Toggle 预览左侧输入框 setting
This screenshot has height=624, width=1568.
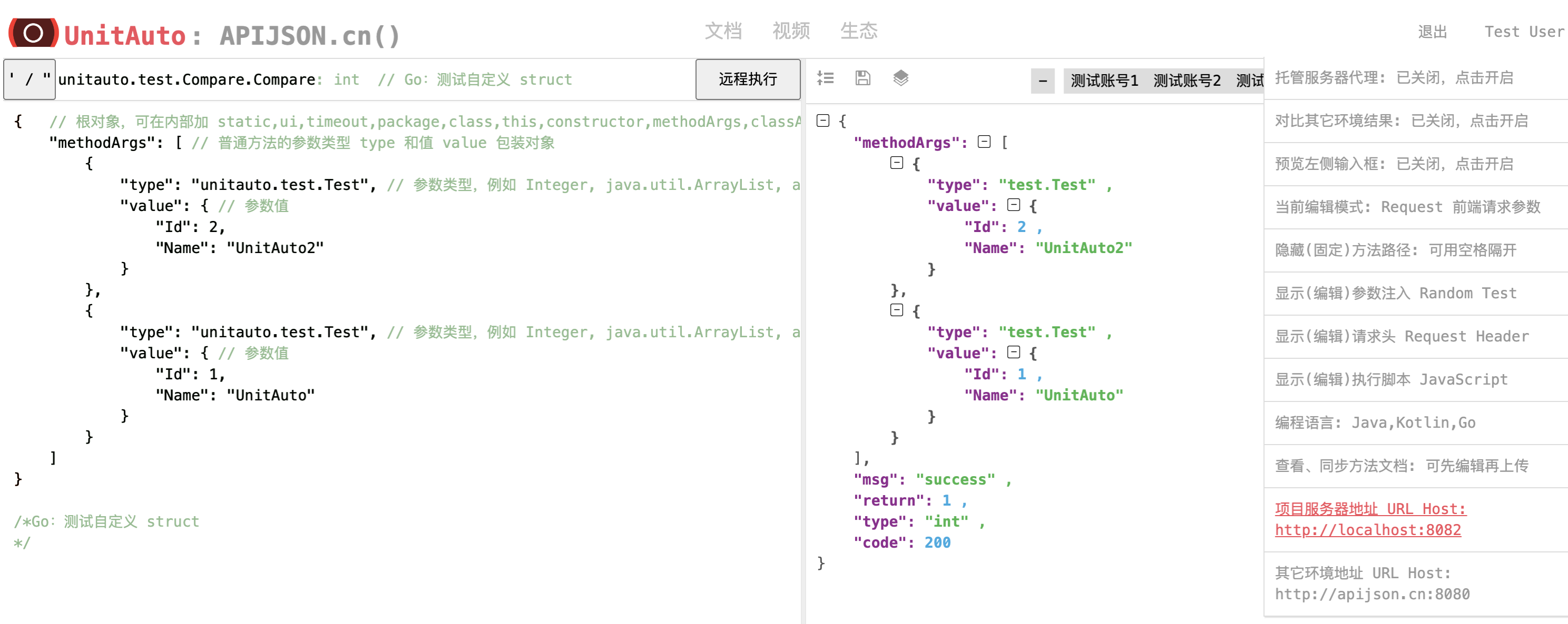(x=1416, y=164)
